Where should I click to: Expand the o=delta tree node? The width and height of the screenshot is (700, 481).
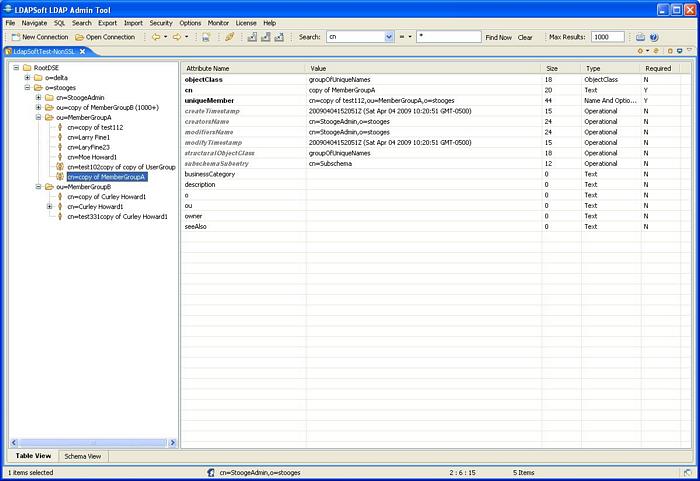[28, 77]
